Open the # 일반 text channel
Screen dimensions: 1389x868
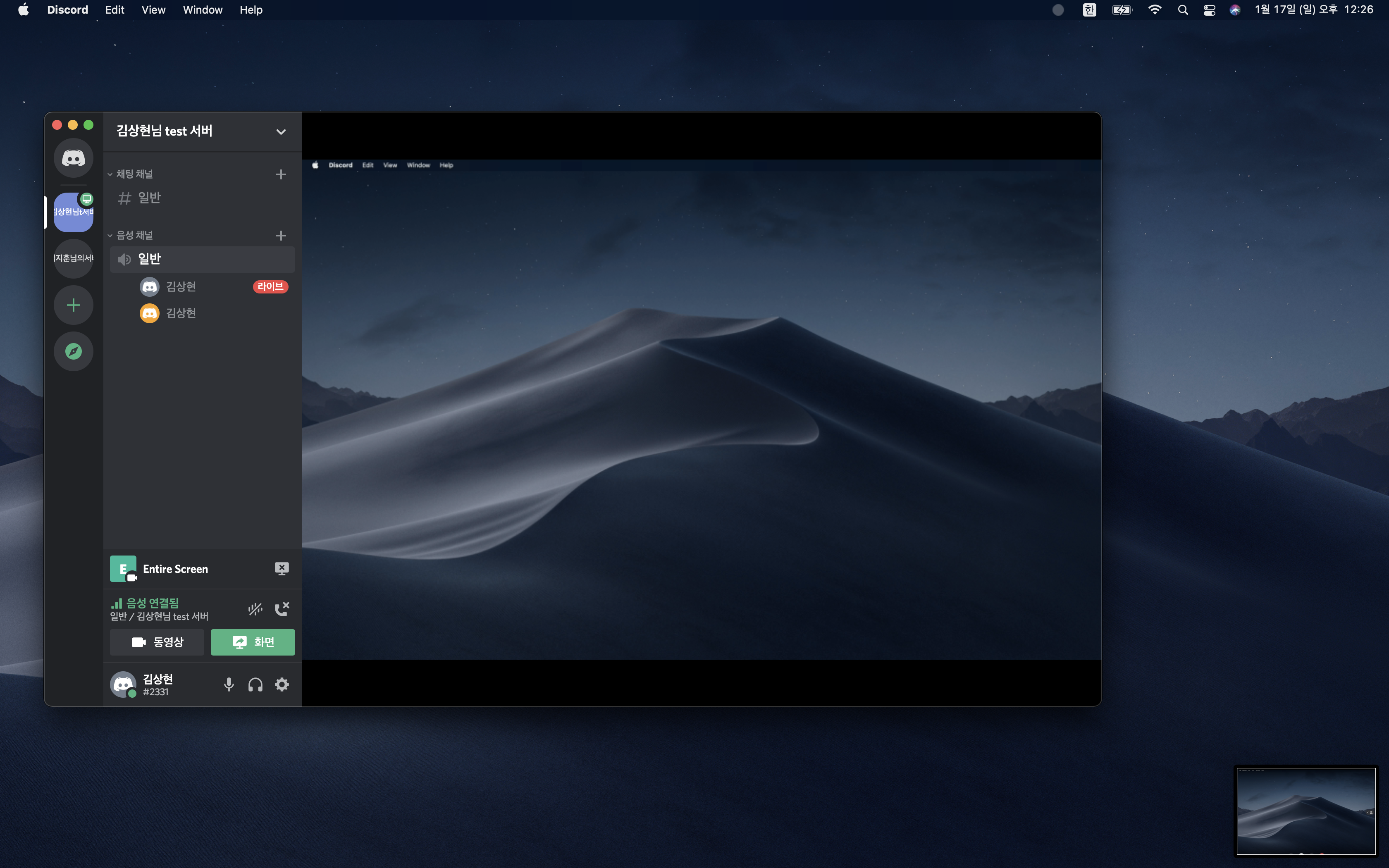tap(202, 198)
